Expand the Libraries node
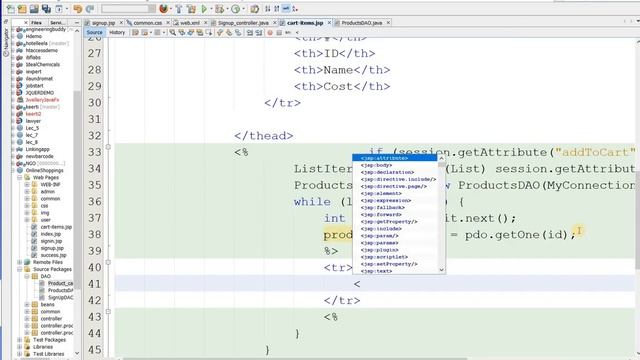 [20, 347]
